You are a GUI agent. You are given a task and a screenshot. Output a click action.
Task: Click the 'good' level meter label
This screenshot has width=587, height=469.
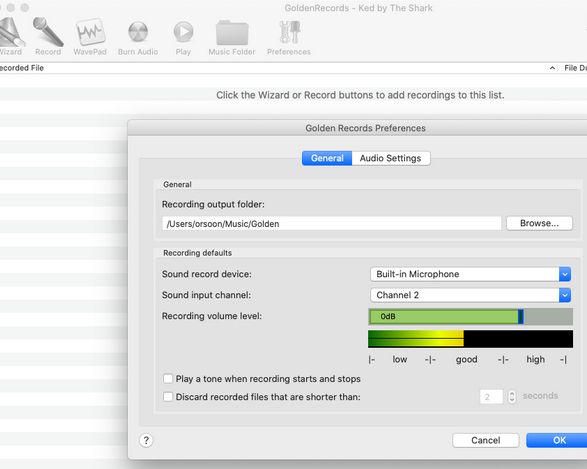pyautogui.click(x=466, y=359)
